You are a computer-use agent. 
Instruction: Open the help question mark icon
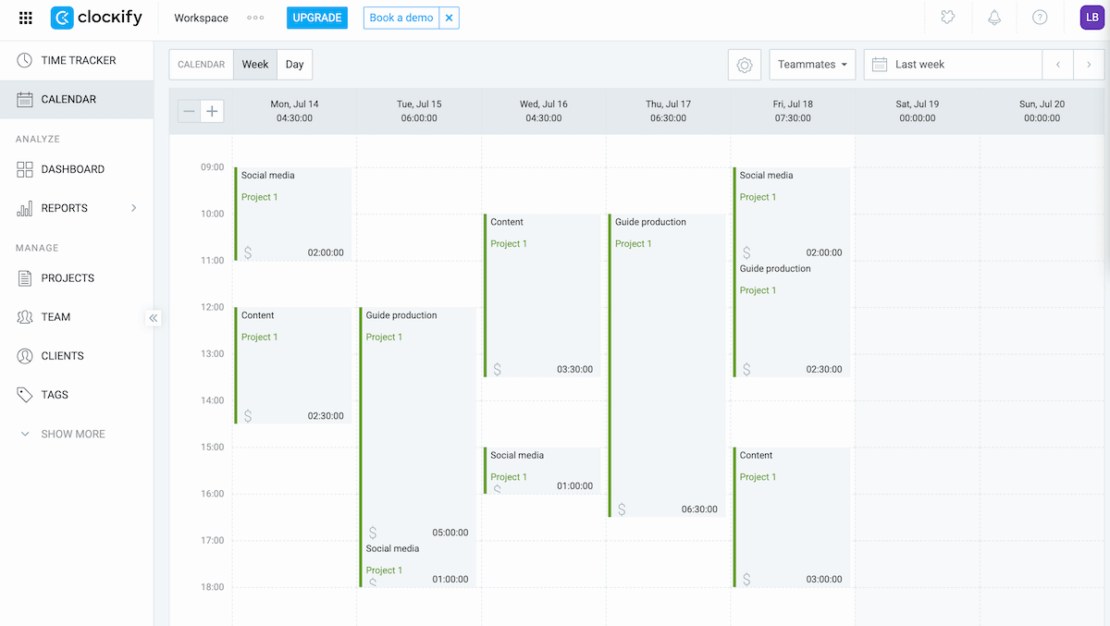[x=1040, y=18]
